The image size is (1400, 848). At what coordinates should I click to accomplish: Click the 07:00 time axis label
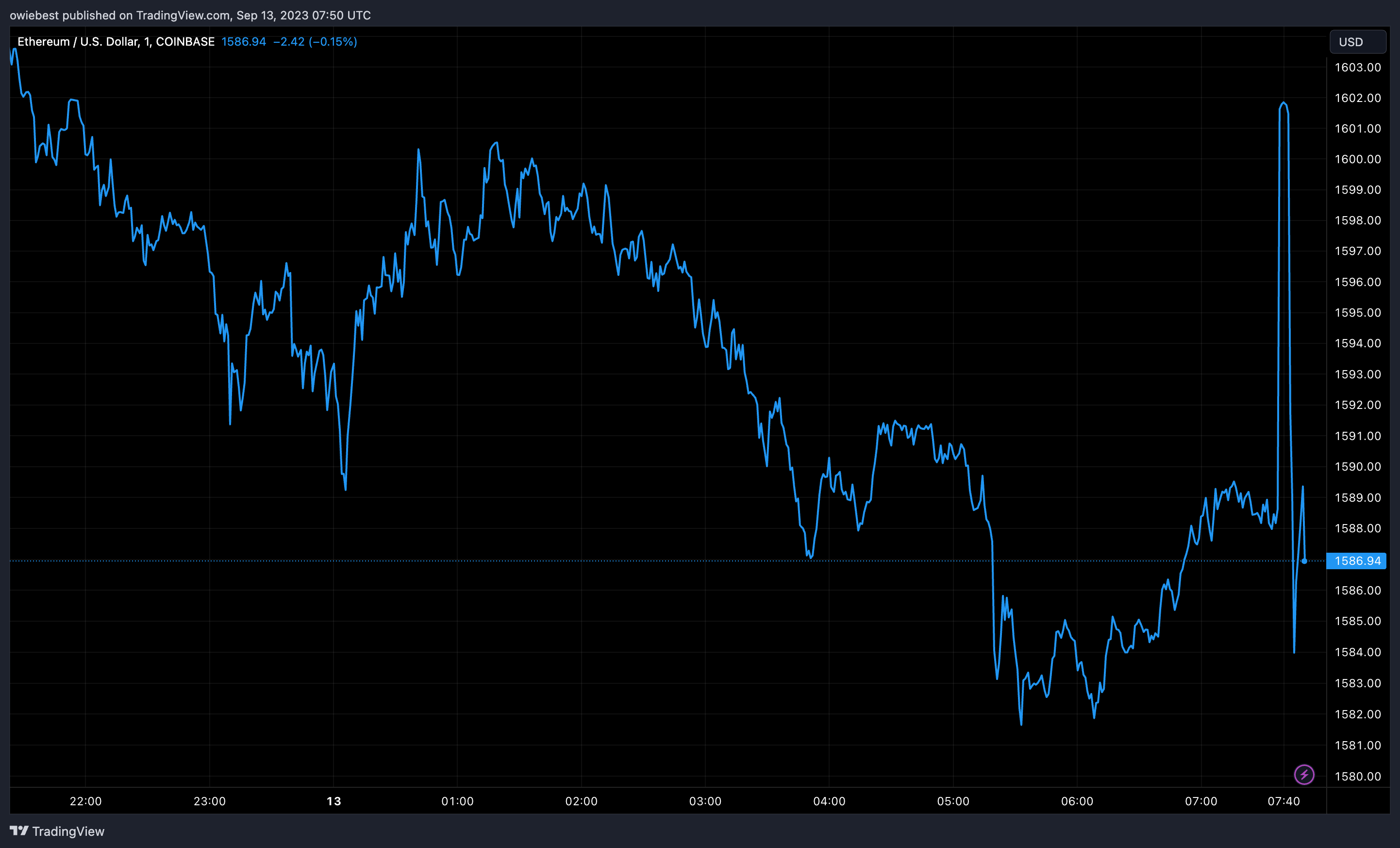[1201, 801]
